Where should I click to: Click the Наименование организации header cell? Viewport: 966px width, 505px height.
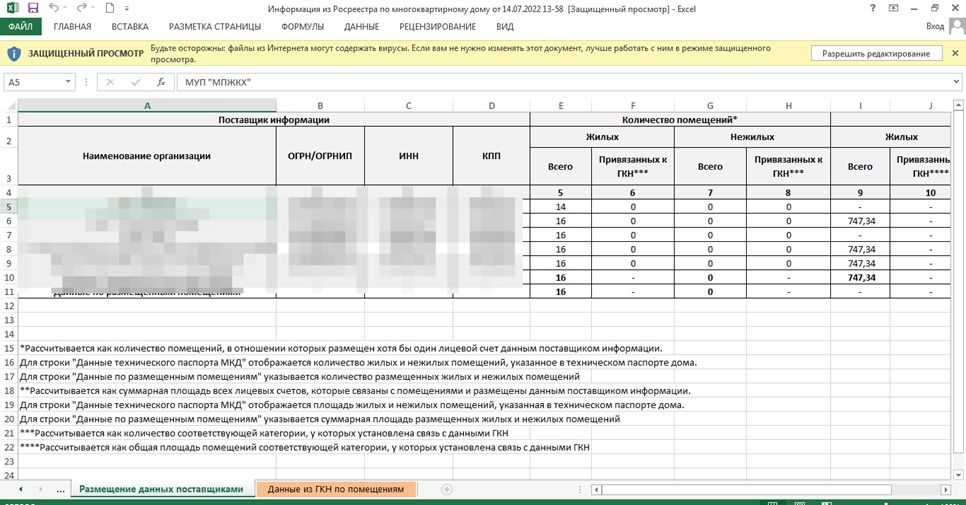click(147, 156)
